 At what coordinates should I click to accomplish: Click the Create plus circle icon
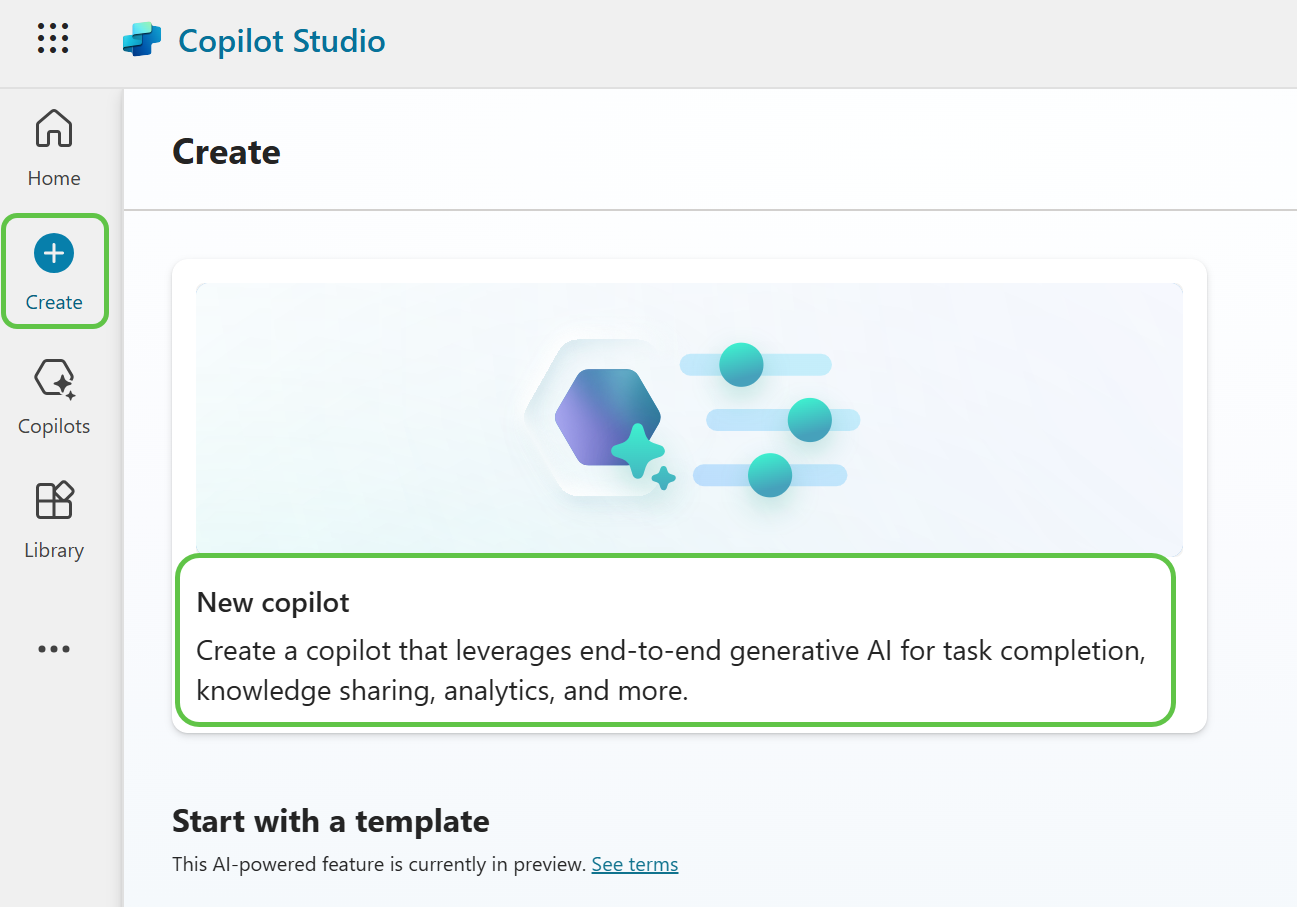(x=54, y=254)
